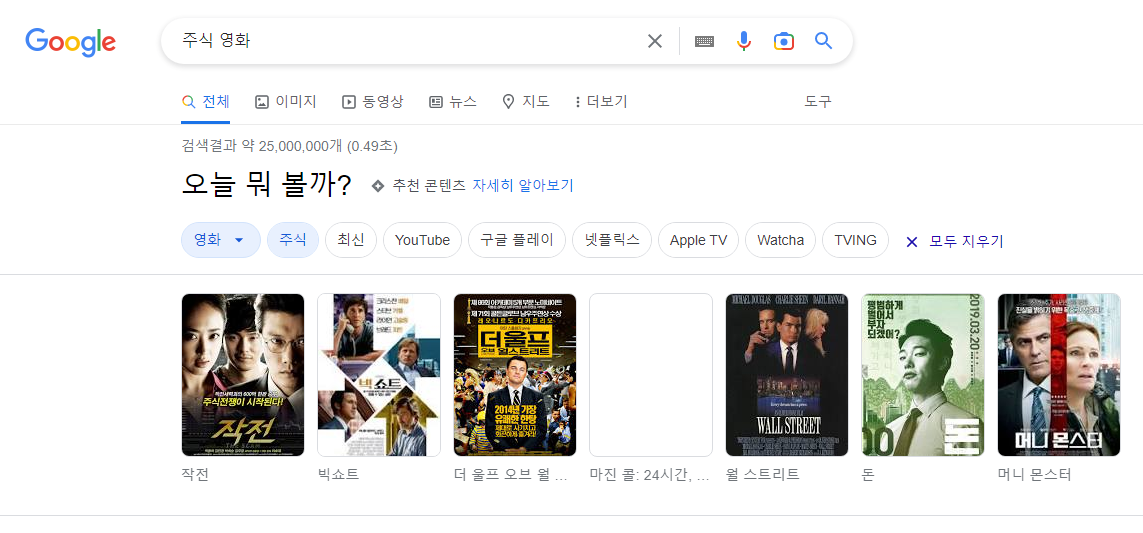Open the Wall Street movie poster
This screenshot has width=1143, height=533.
point(787,375)
